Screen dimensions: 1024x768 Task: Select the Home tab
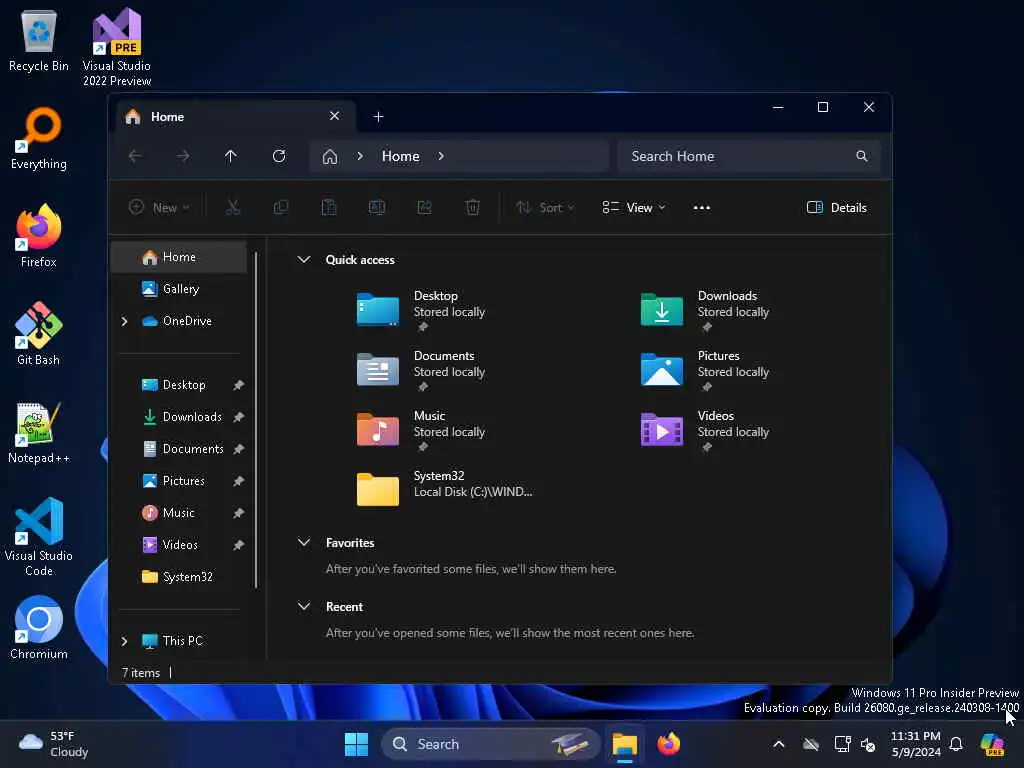[234, 116]
